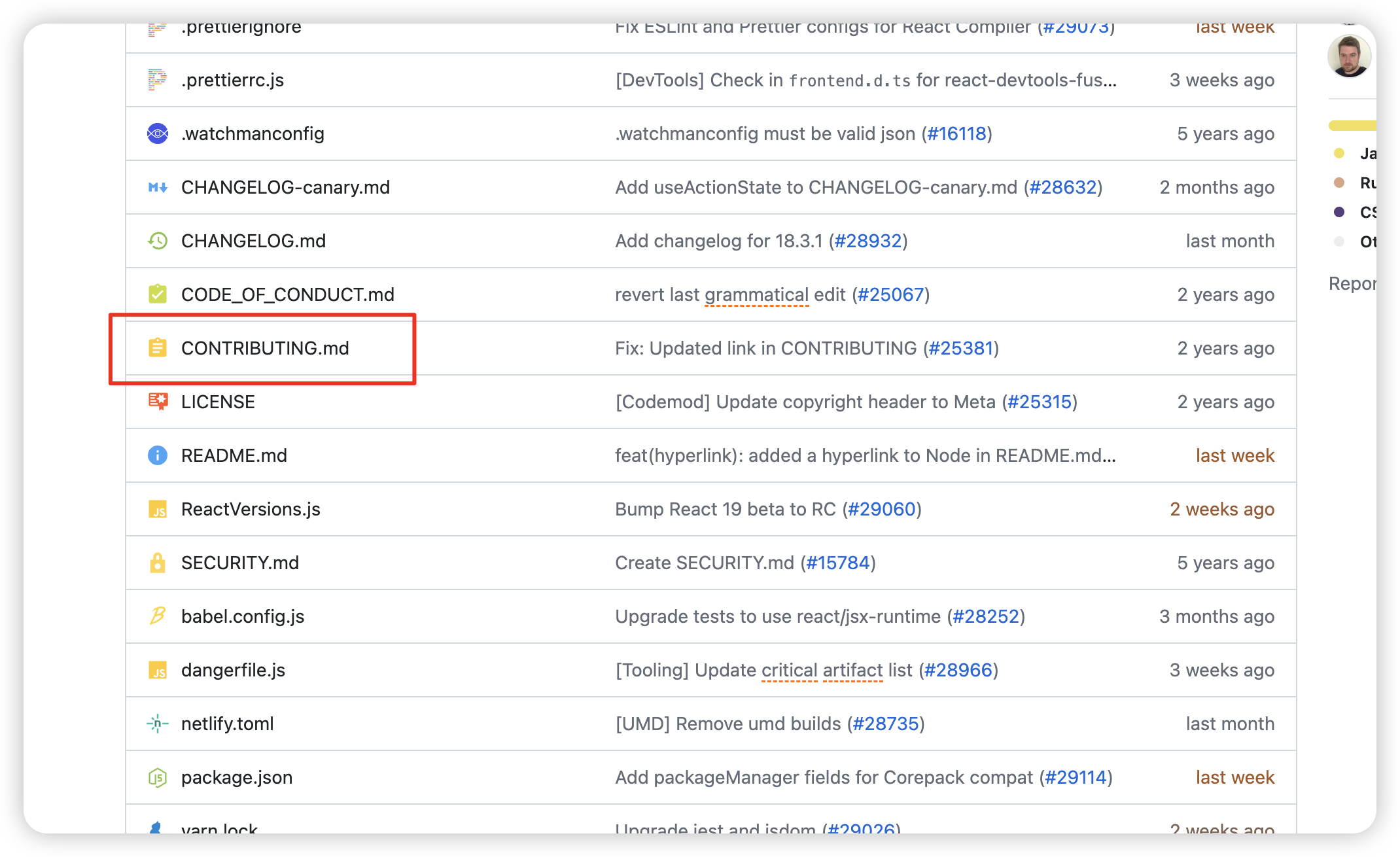Click the markdown icon beside CHANGELOG-canary.md
1400x857 pixels.
tap(157, 187)
